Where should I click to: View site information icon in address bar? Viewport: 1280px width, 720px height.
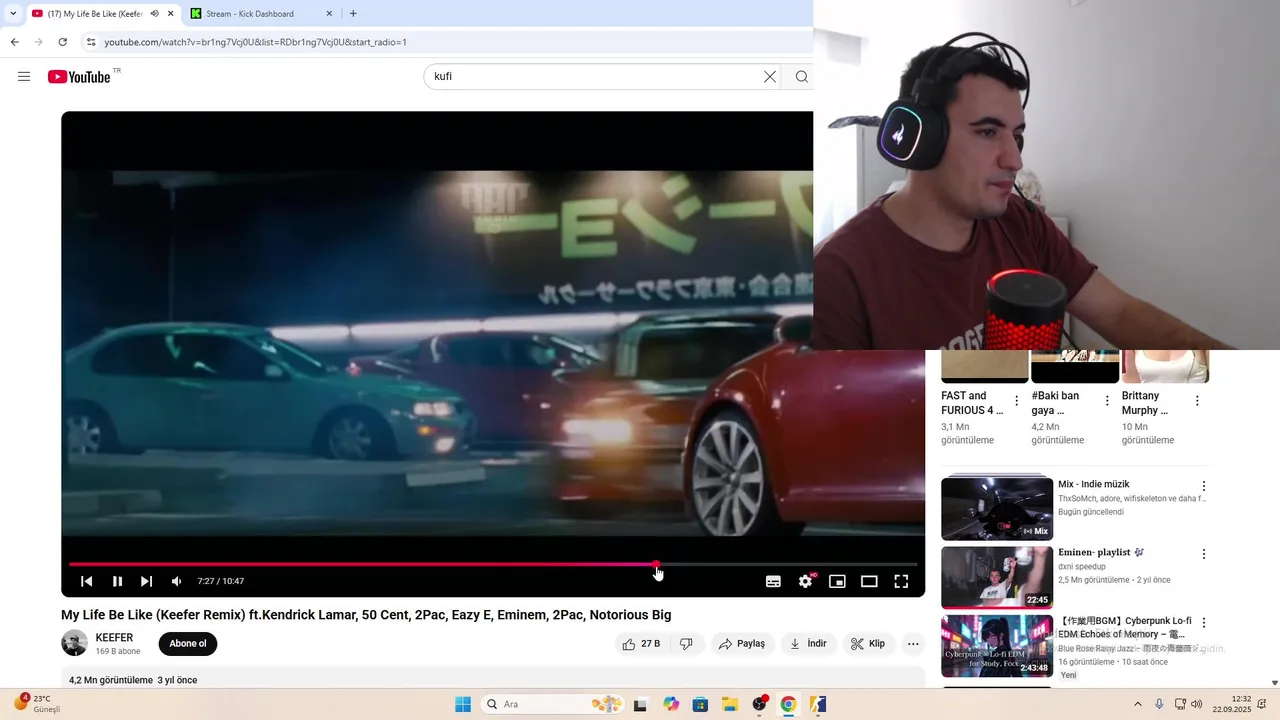pyautogui.click(x=91, y=42)
